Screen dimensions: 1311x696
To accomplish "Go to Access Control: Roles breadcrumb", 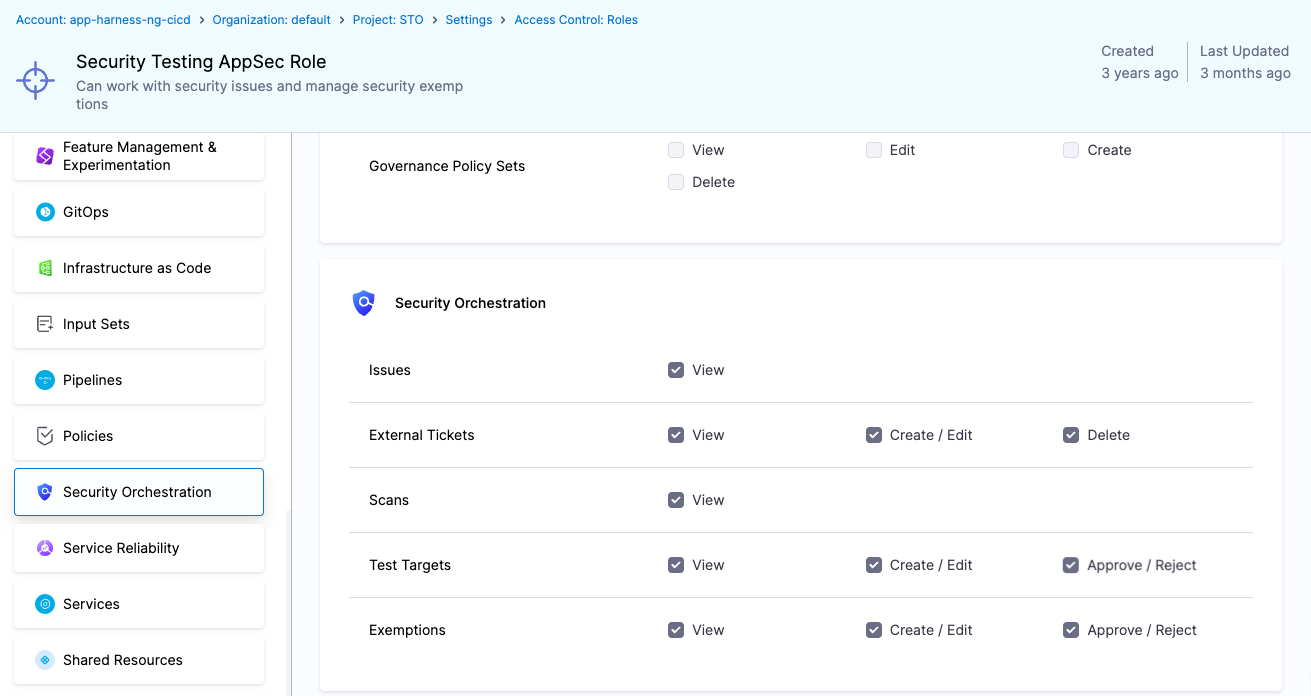I will click(576, 20).
